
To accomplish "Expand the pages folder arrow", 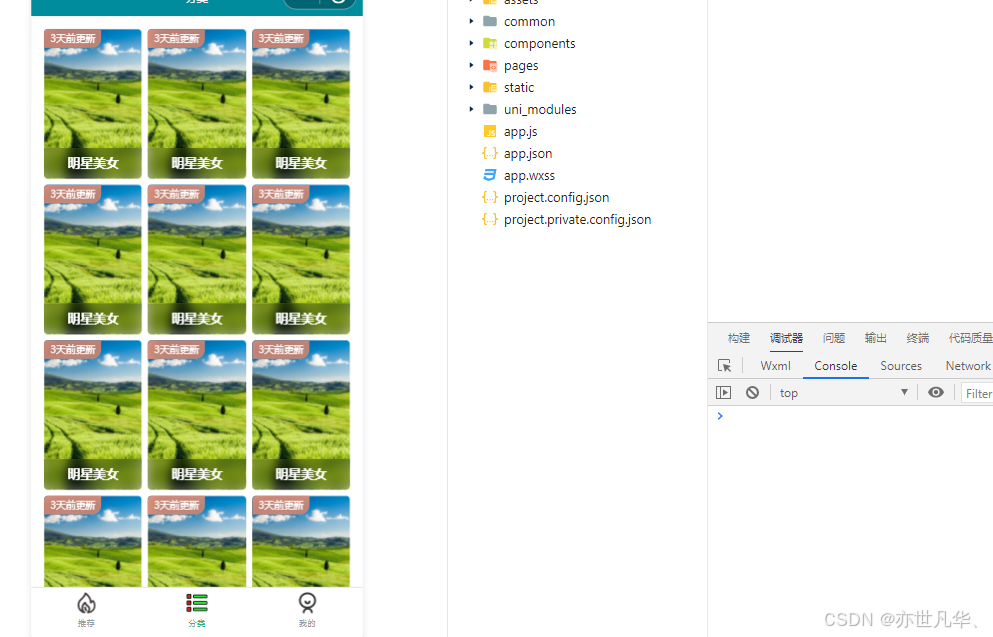I will pyautogui.click(x=471, y=65).
